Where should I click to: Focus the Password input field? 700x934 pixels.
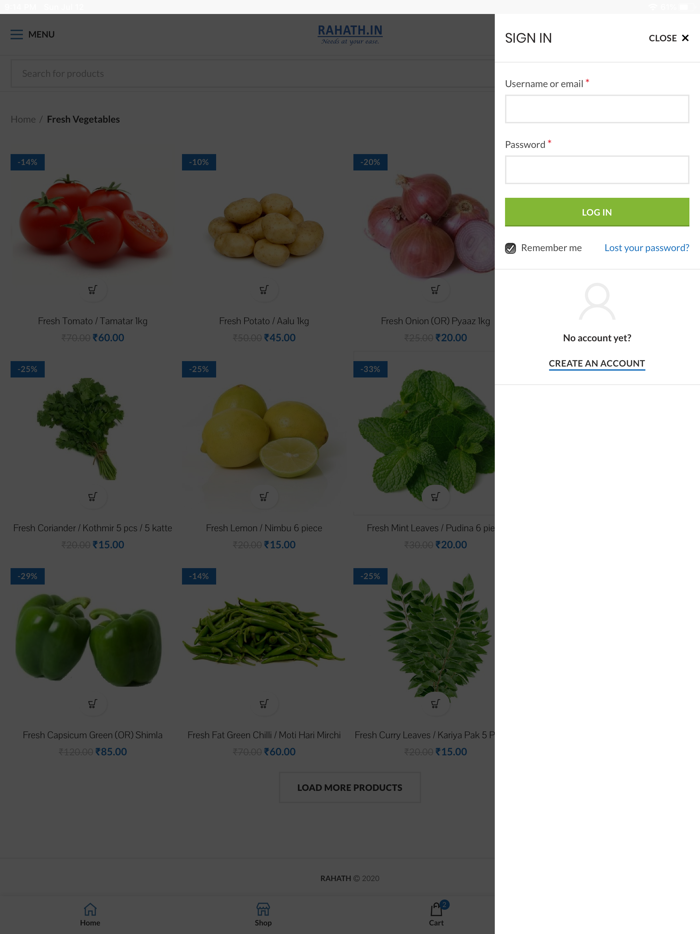[597, 170]
